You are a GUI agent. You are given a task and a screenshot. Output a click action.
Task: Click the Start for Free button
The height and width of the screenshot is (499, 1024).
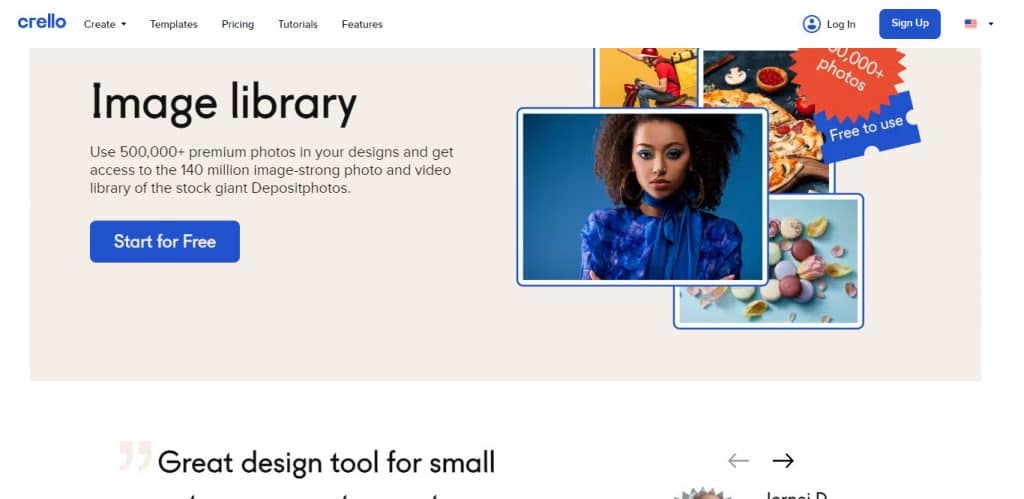[x=165, y=242]
